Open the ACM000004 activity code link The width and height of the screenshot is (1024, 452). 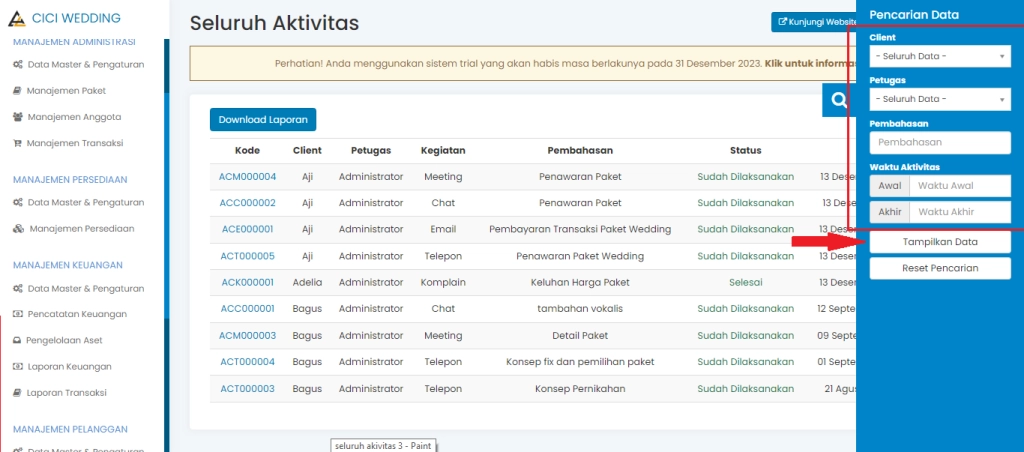[247, 177]
